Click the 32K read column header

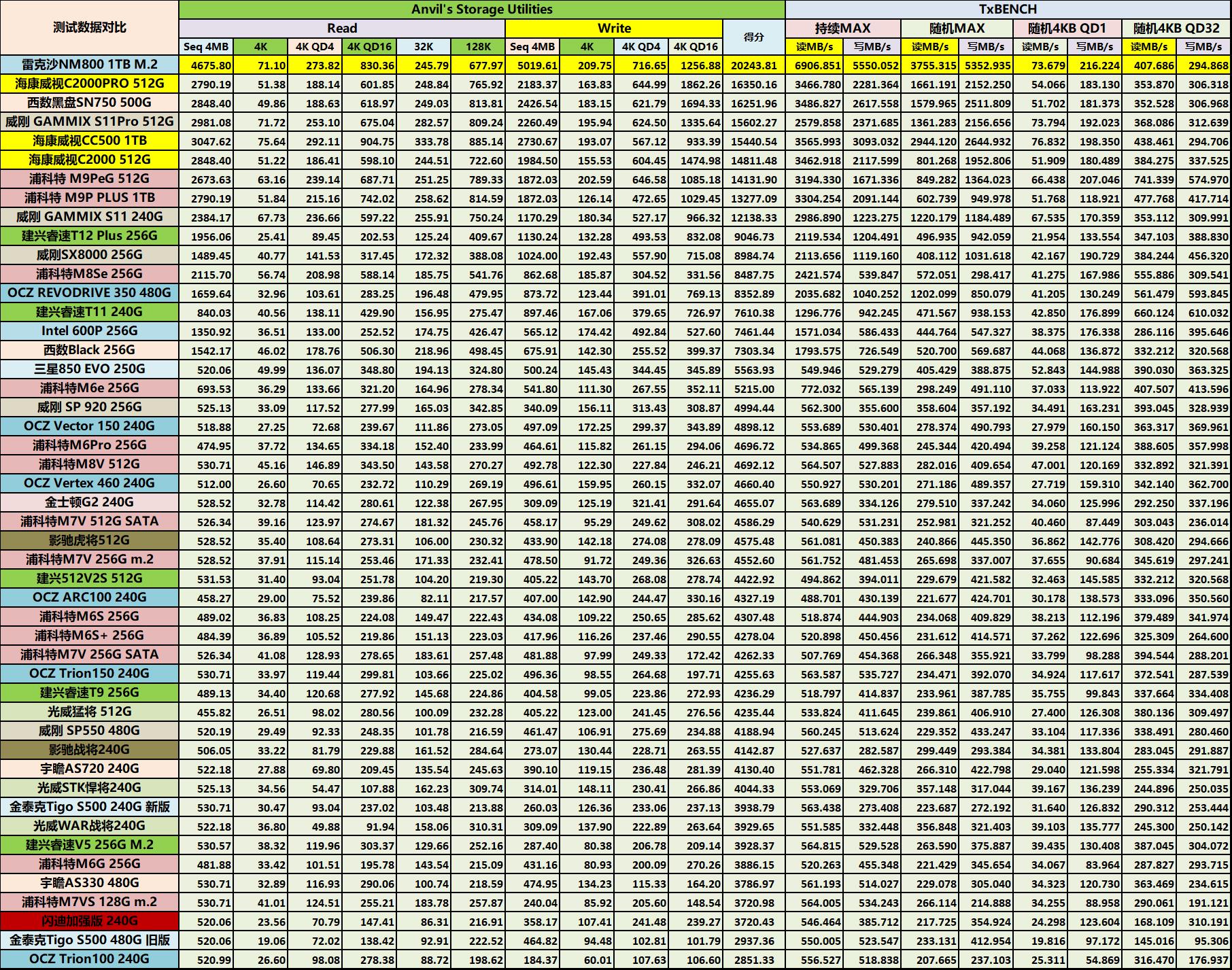pos(424,47)
